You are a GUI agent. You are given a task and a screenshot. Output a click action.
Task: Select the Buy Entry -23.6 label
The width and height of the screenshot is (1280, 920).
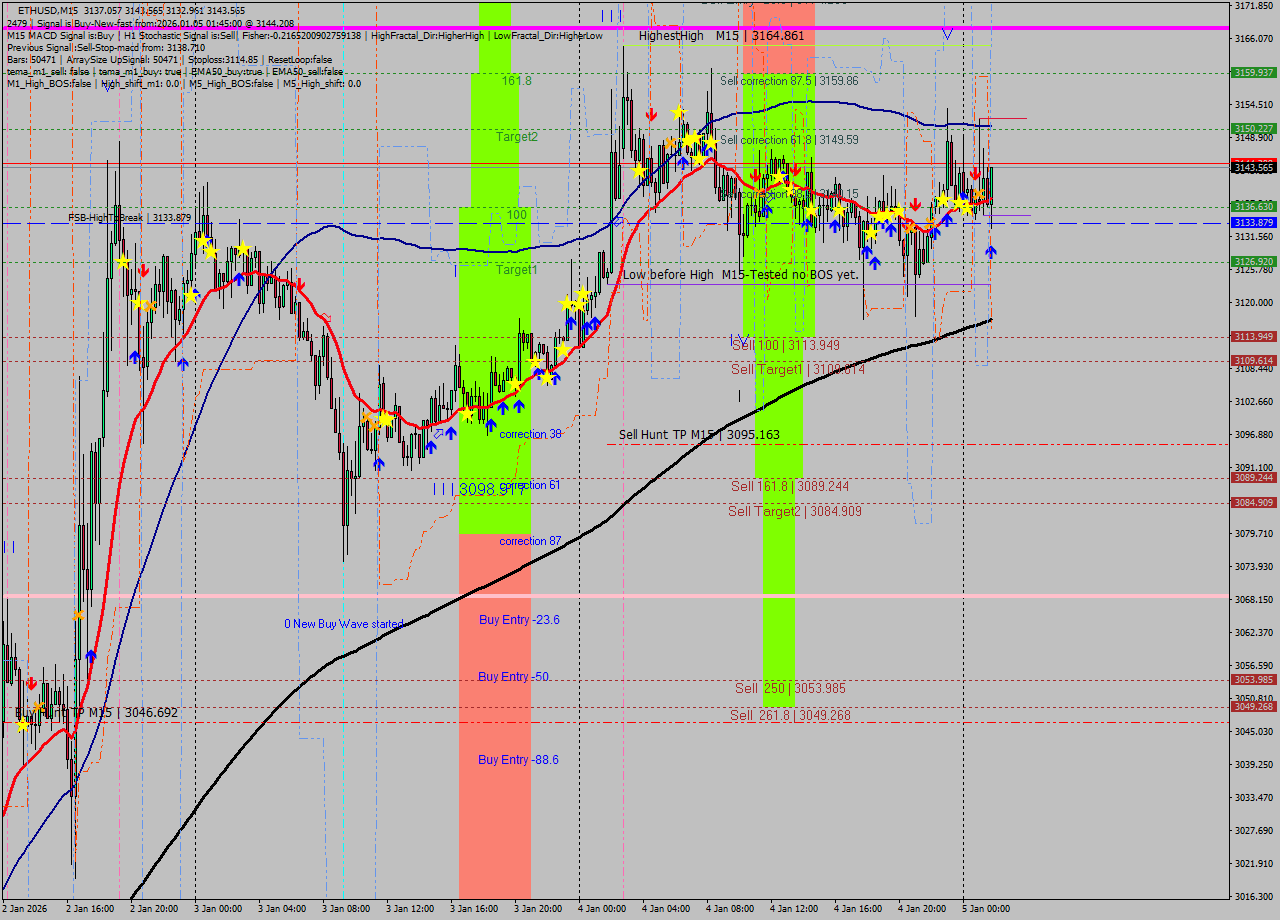click(x=518, y=620)
